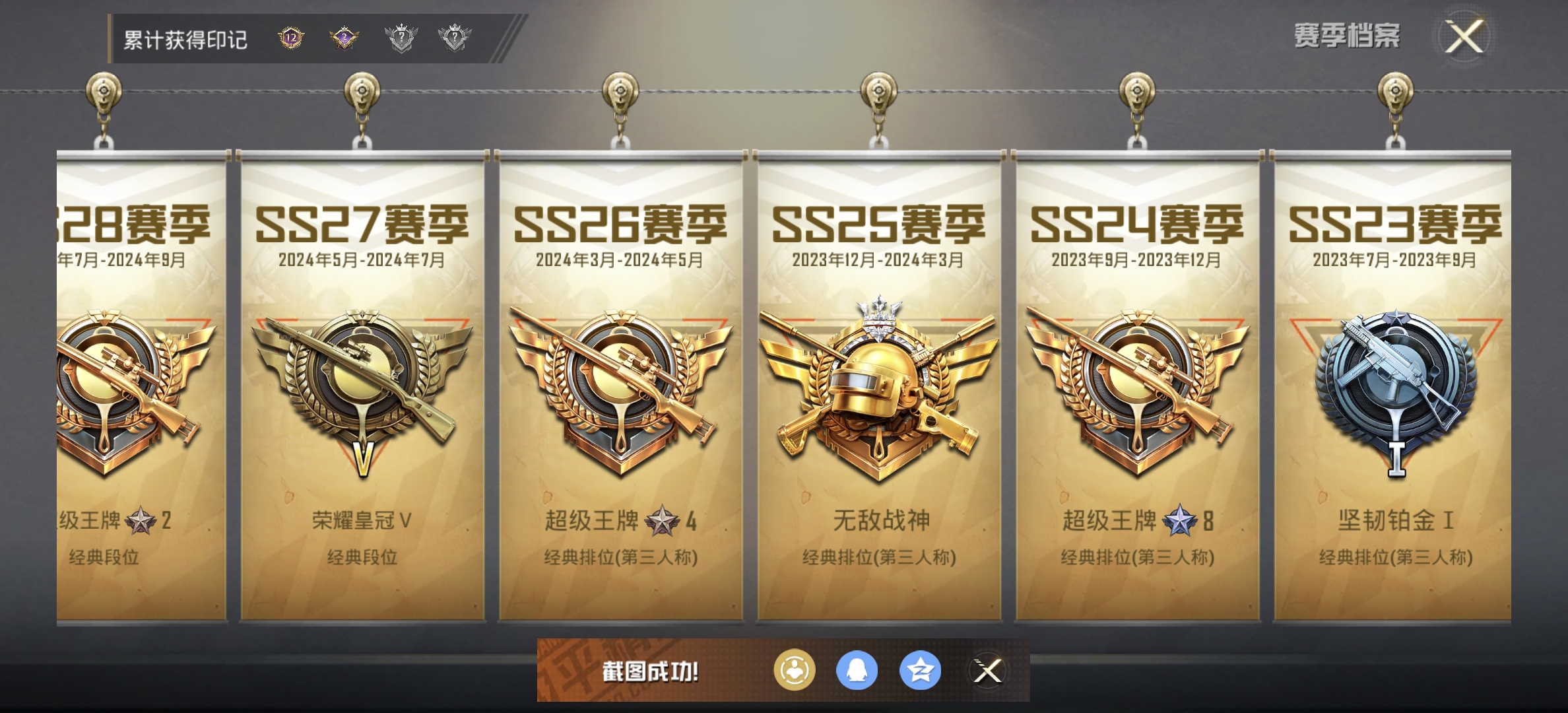Share screenshot to QQ penguin icon
The height and width of the screenshot is (713, 1568).
coord(857,671)
